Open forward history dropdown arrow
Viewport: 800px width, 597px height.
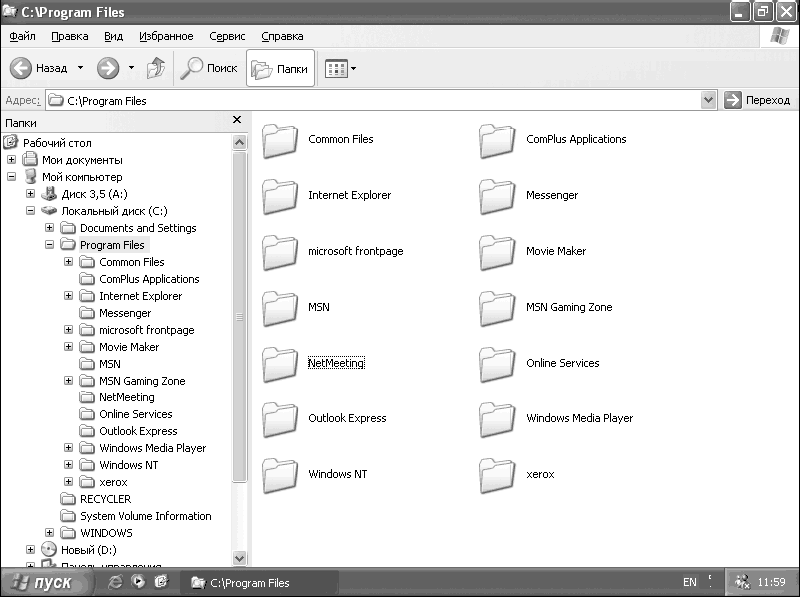(131, 67)
